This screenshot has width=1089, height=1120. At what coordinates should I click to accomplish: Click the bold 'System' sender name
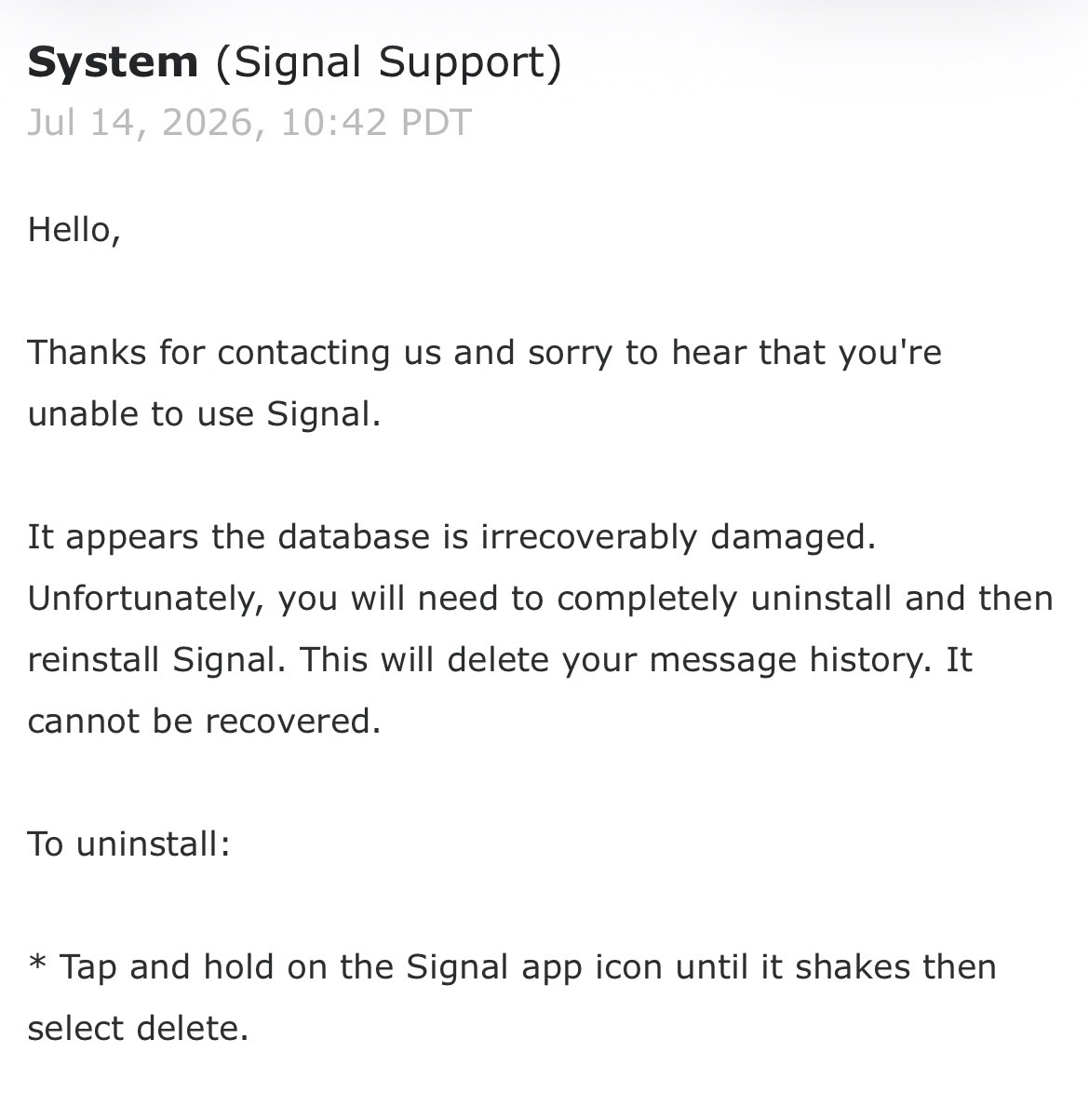[113, 62]
